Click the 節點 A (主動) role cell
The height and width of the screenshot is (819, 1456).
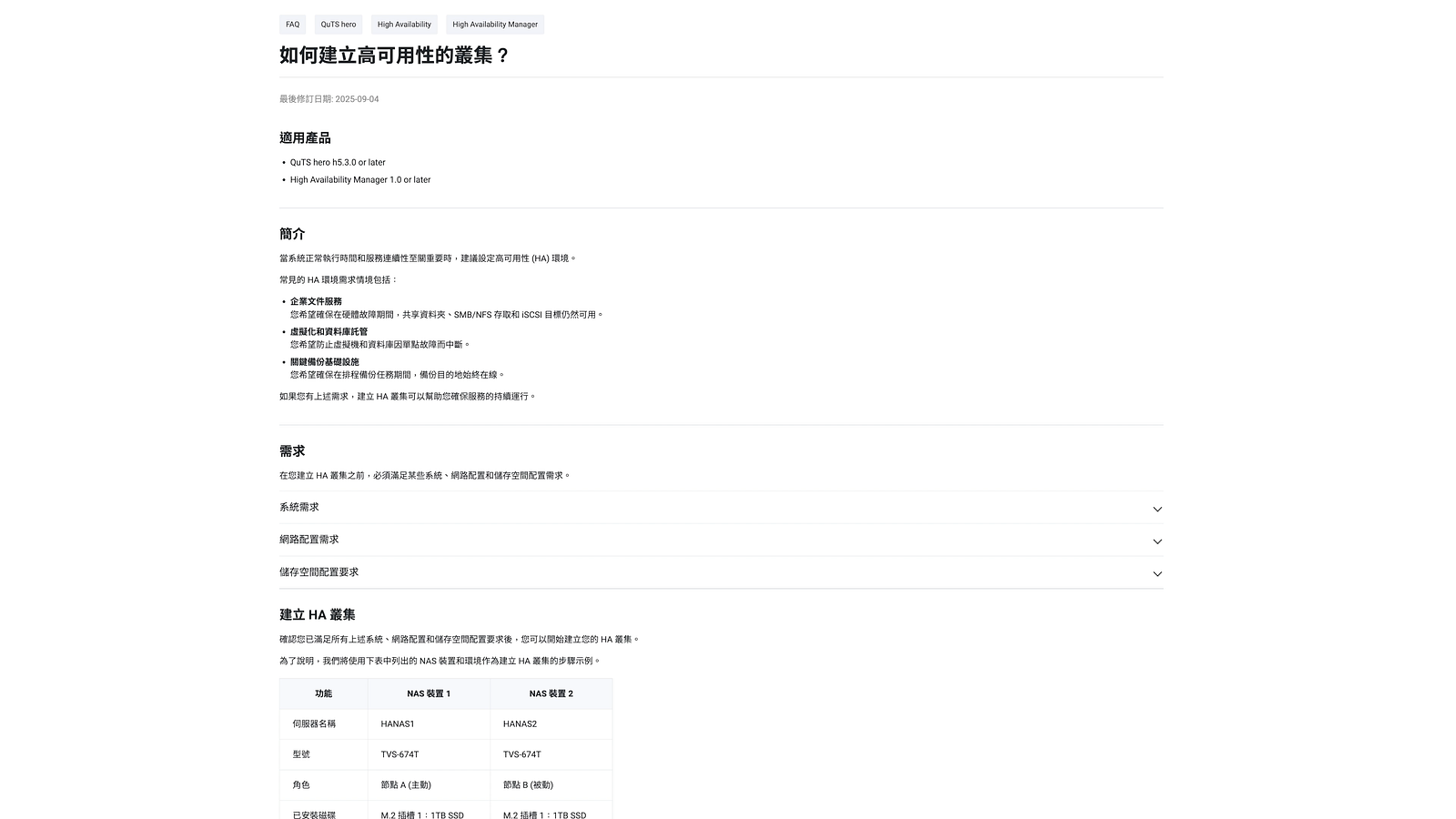coord(406,784)
